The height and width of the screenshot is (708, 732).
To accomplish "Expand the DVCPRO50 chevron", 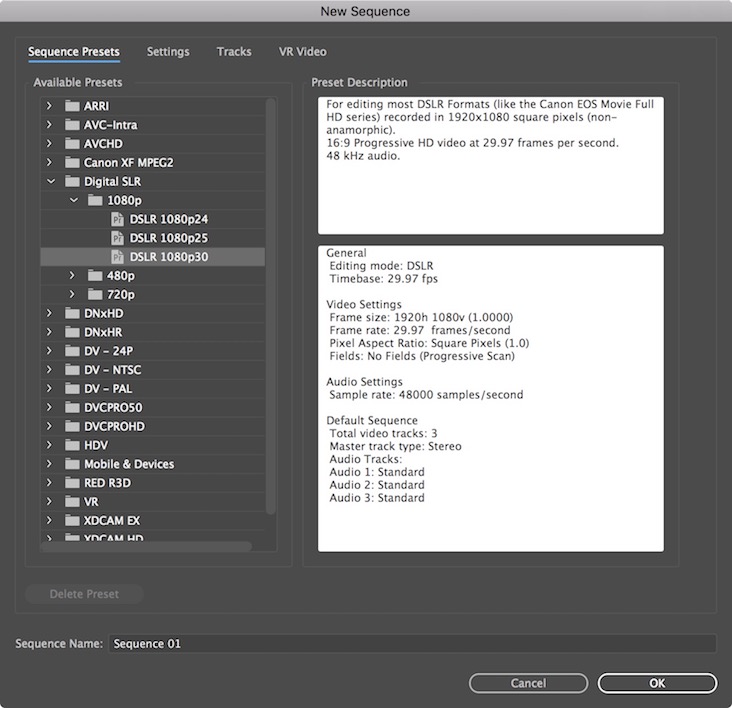I will point(49,407).
